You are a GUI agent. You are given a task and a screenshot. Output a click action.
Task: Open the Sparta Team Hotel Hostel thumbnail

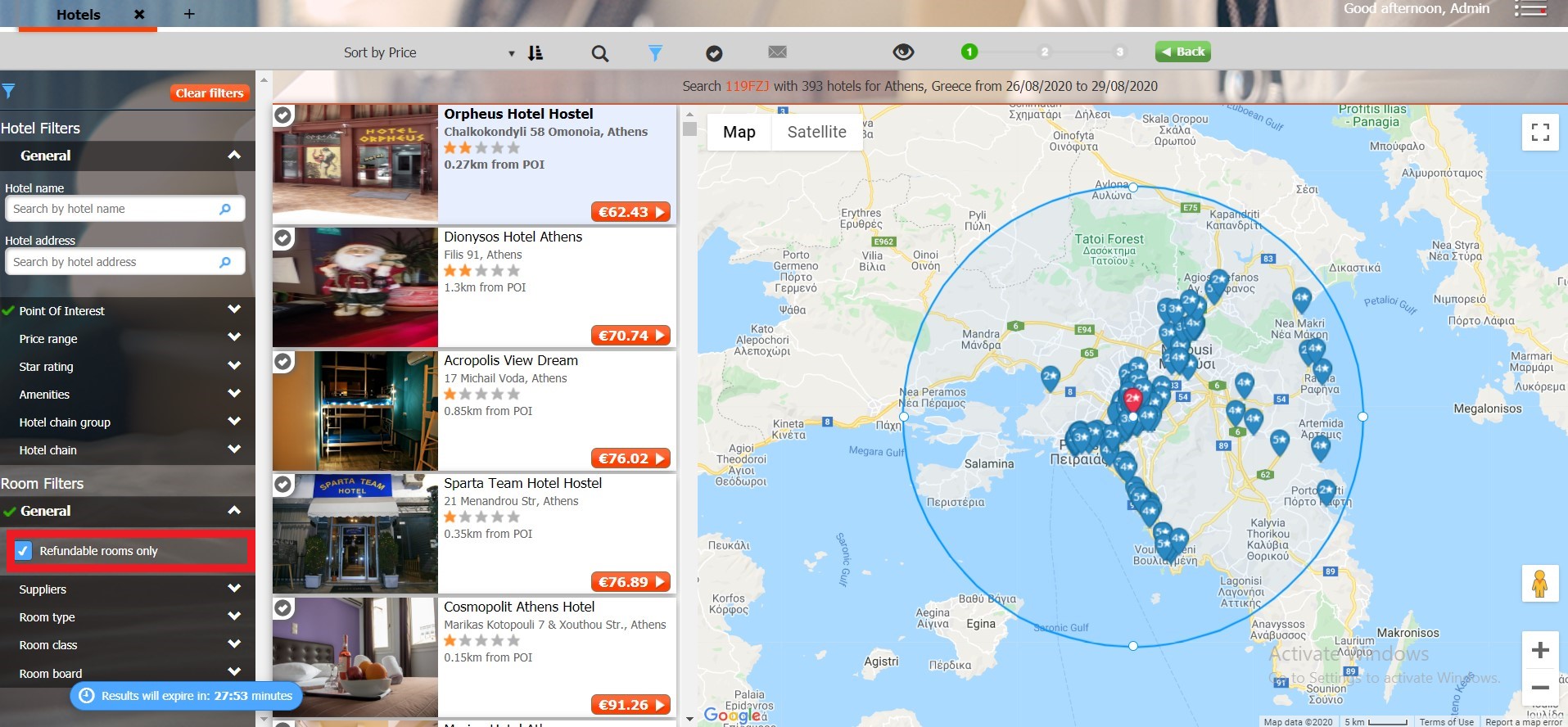pyautogui.click(x=355, y=534)
